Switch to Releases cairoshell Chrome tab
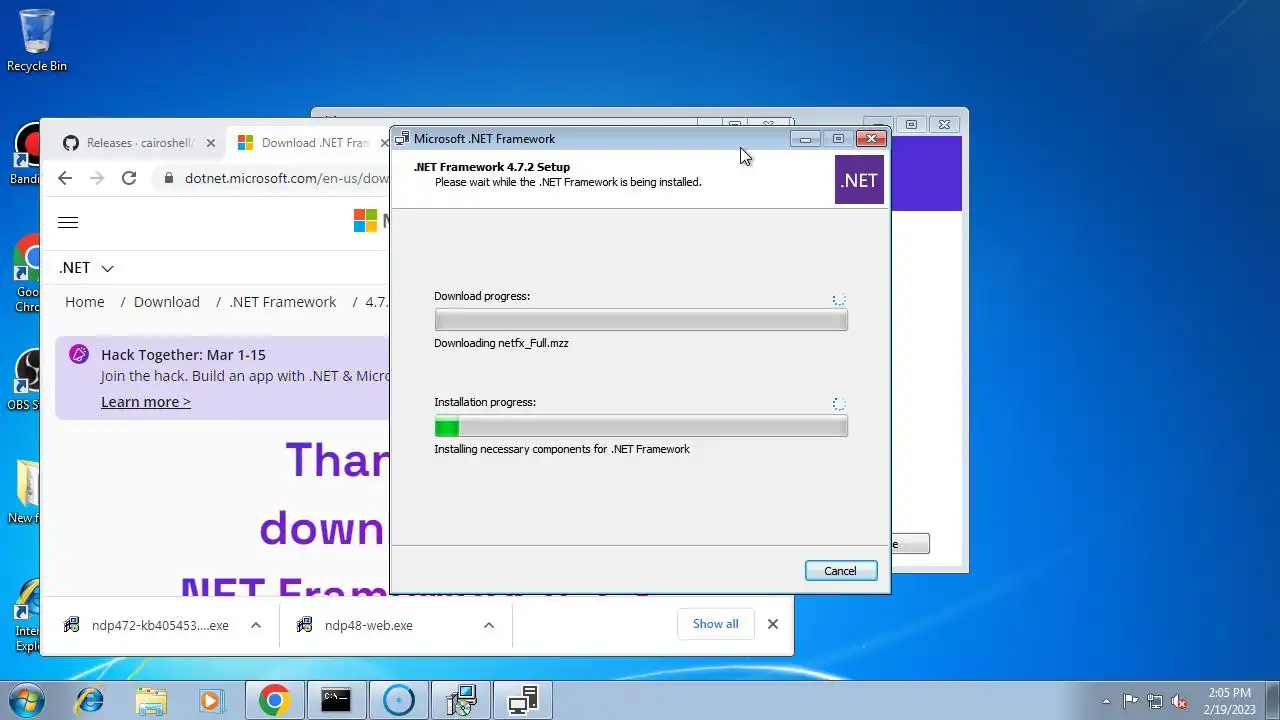The height and width of the screenshot is (720, 1280). pos(140,143)
